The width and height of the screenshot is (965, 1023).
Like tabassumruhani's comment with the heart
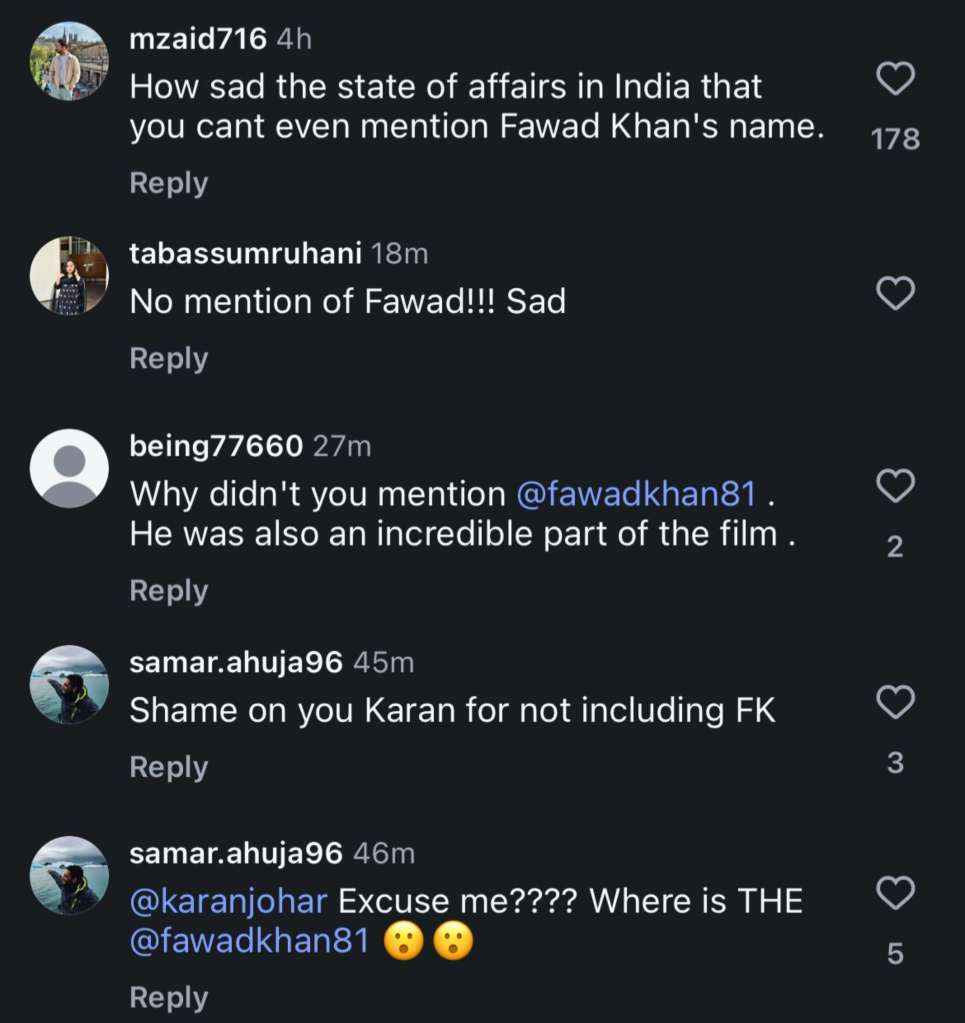click(x=895, y=293)
